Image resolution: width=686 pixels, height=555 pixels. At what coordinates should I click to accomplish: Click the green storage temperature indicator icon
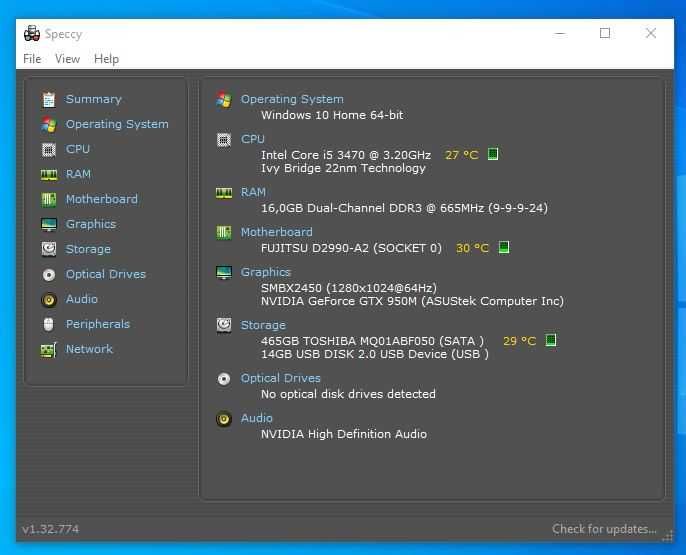tap(551, 340)
